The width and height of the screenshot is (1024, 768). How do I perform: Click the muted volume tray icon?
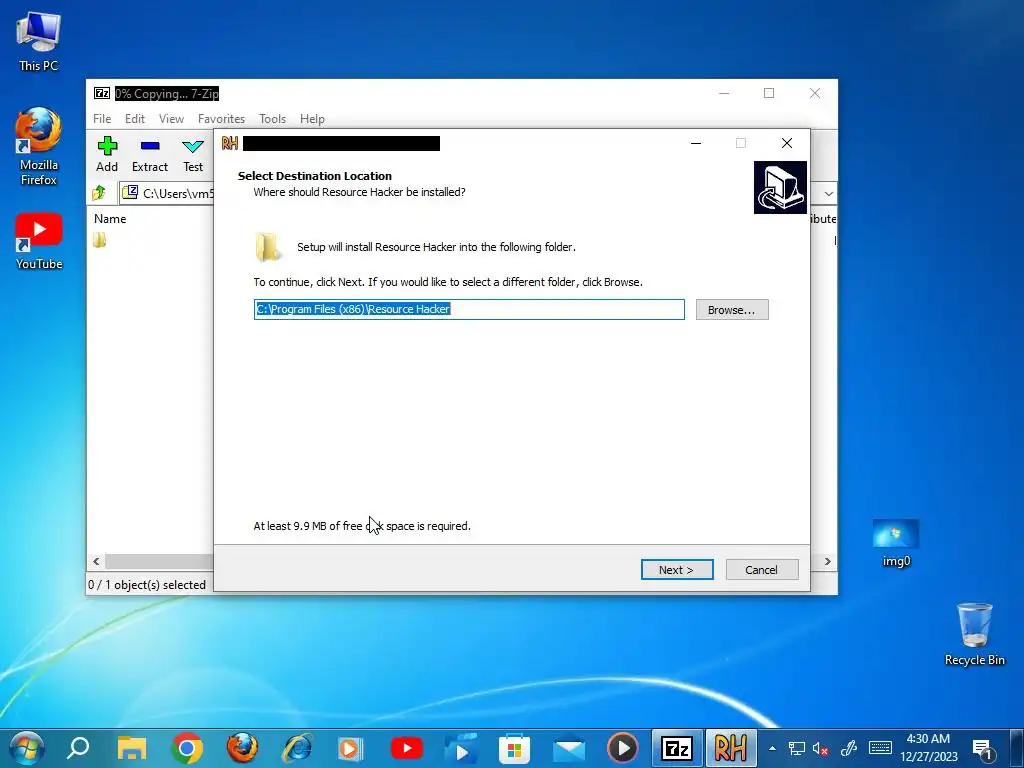coord(821,748)
